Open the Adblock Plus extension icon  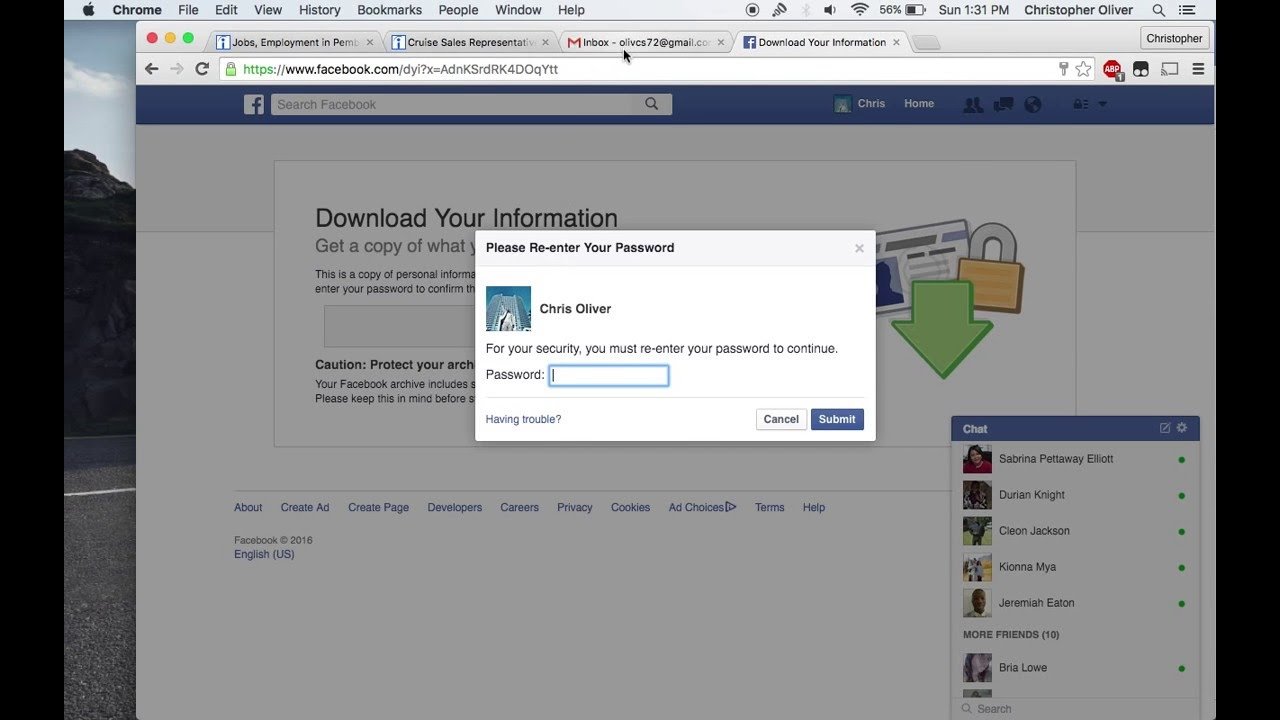point(1112,69)
